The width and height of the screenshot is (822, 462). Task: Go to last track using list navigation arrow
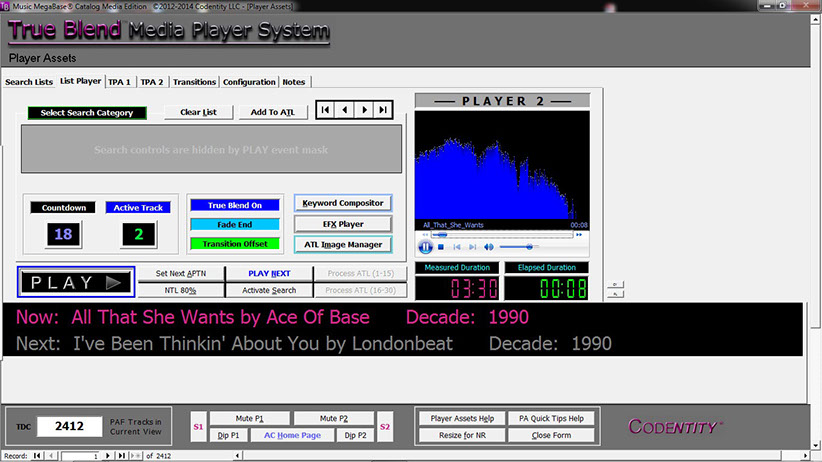coord(382,111)
